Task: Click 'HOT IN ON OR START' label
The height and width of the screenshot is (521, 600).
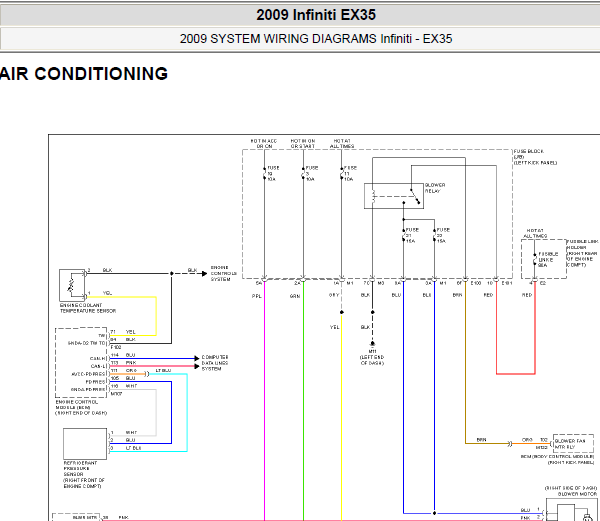Action: (x=303, y=143)
